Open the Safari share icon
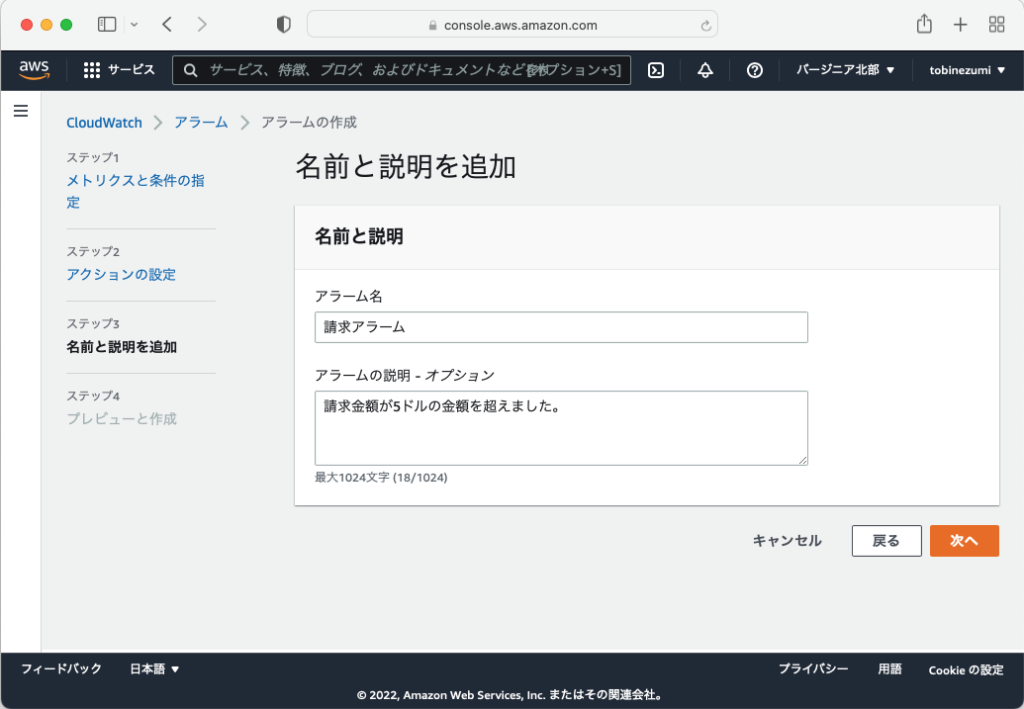Image resolution: width=1024 pixels, height=709 pixels. tap(923, 24)
